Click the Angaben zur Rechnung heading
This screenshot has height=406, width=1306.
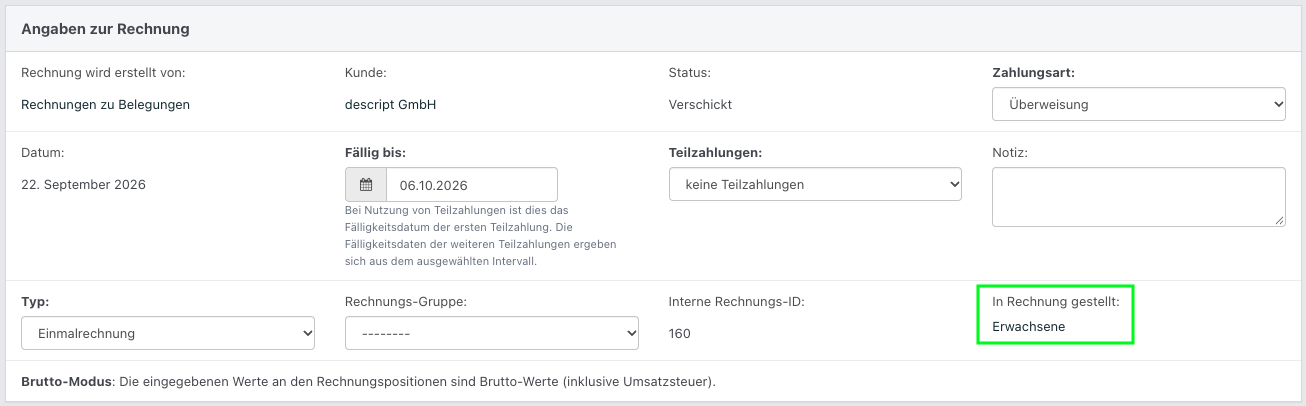pyautogui.click(x=106, y=29)
